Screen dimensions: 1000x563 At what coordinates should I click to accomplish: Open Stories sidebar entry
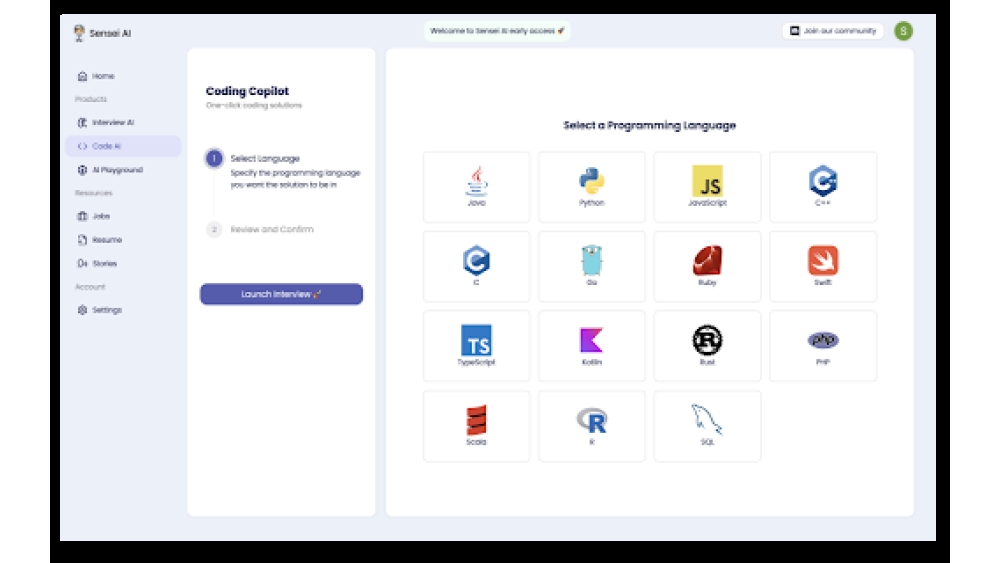pos(123,263)
